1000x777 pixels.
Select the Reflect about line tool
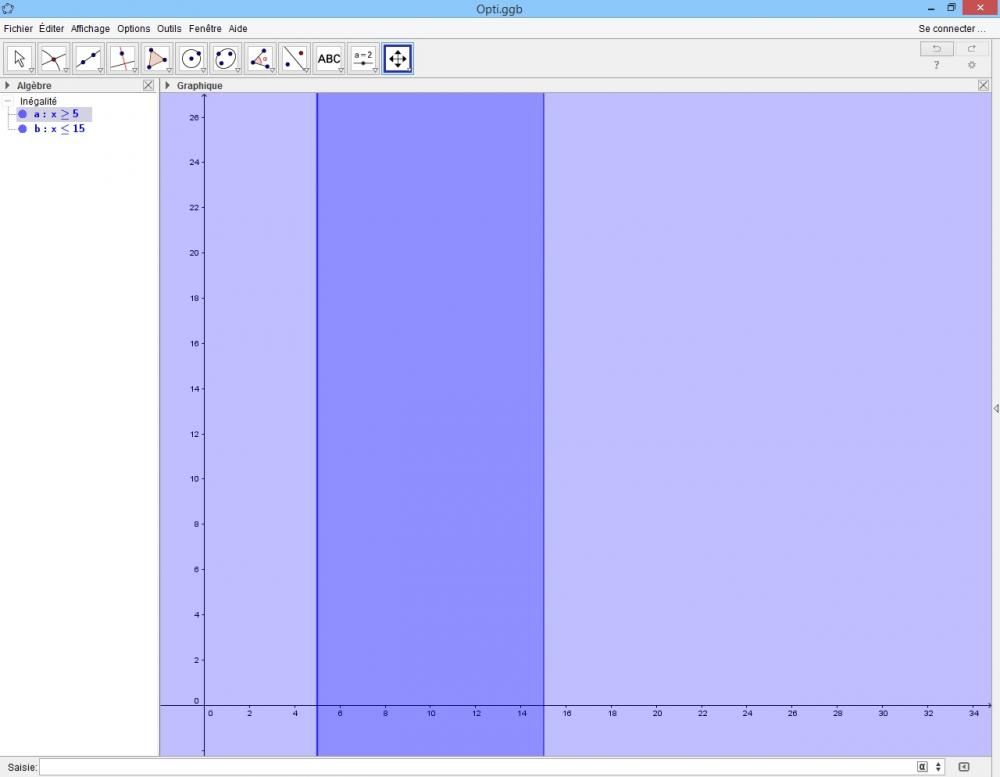pyautogui.click(x=295, y=59)
